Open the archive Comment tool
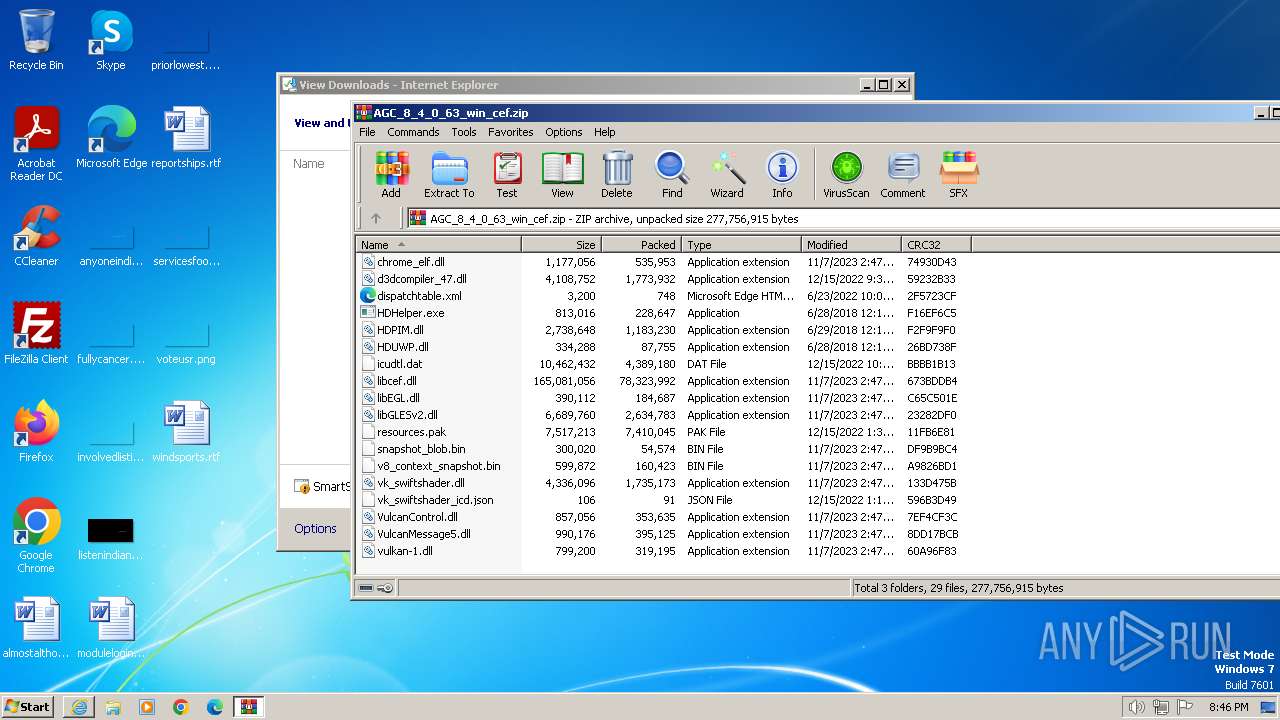1280x720 pixels. (902, 174)
